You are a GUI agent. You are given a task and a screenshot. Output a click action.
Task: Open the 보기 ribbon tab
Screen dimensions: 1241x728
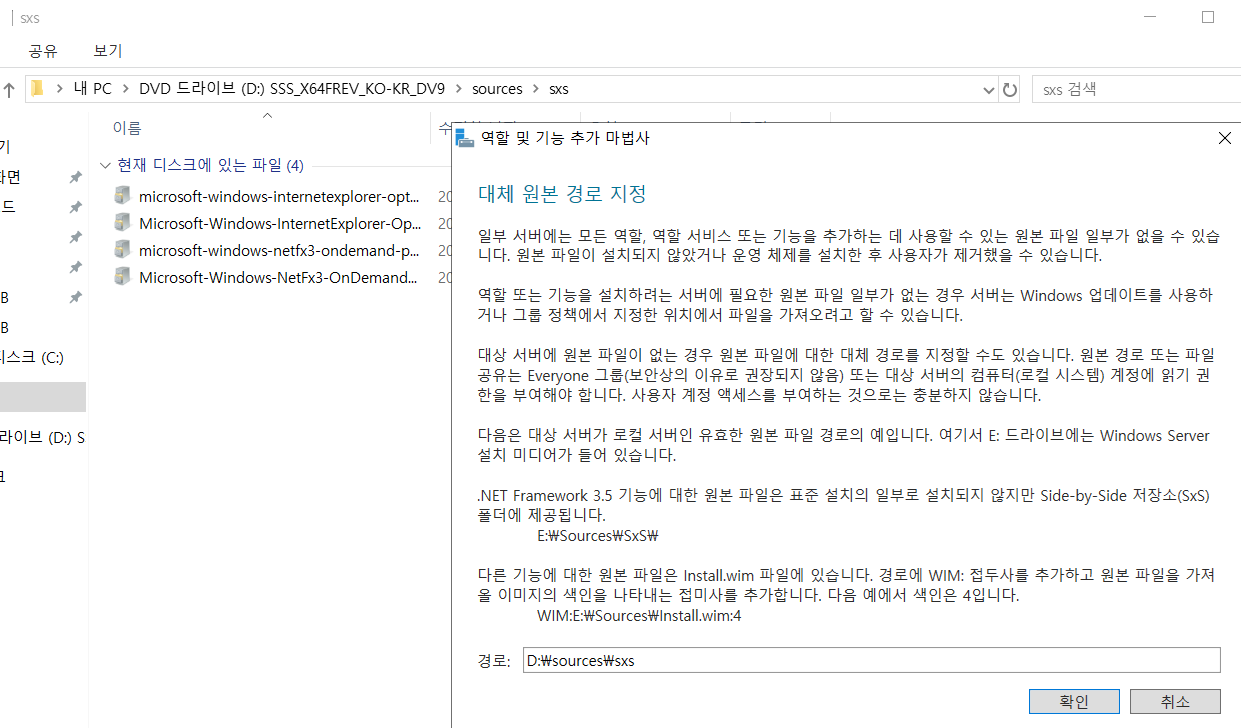(107, 51)
